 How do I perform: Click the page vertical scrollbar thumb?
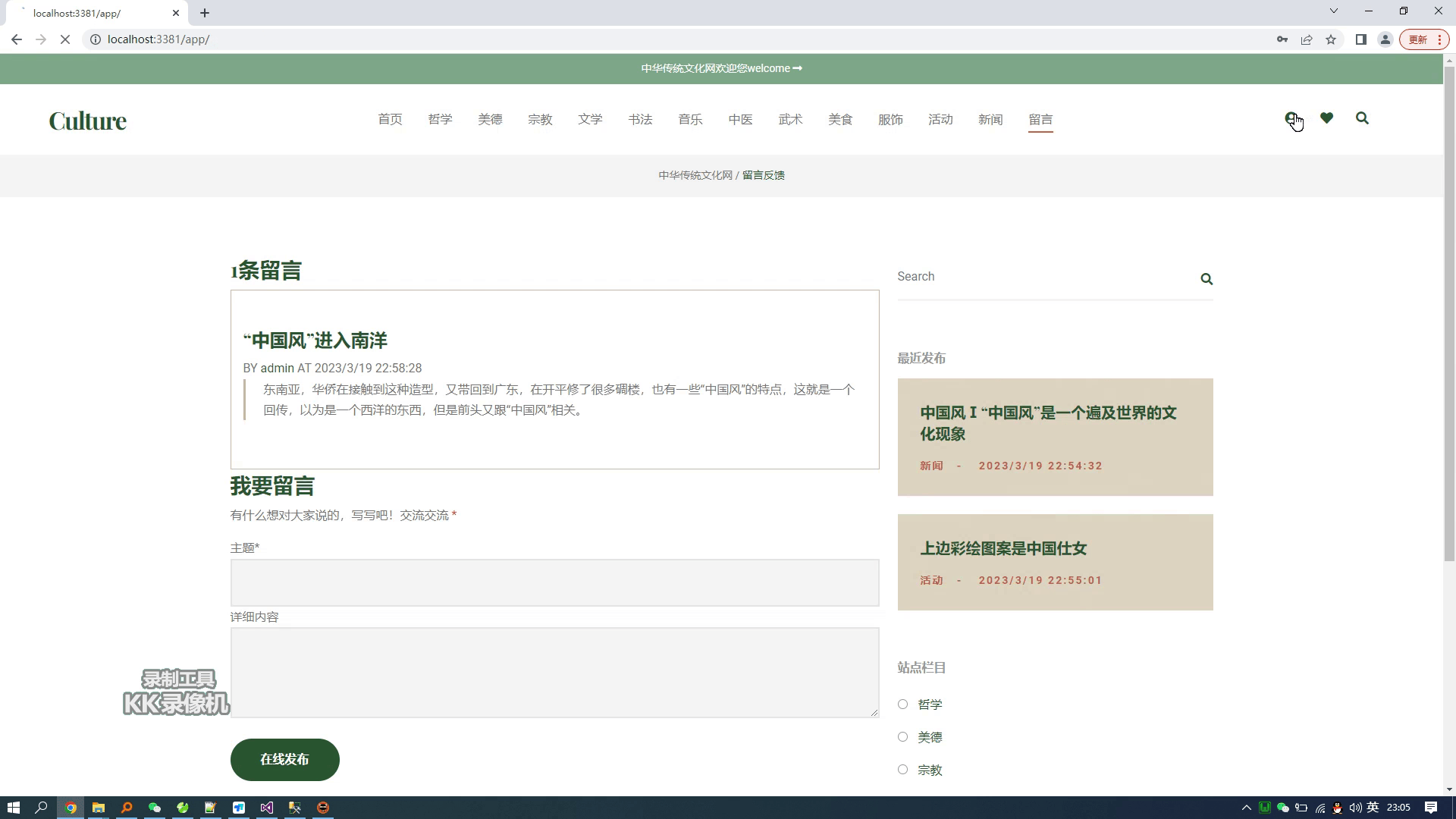pyautogui.click(x=1449, y=313)
